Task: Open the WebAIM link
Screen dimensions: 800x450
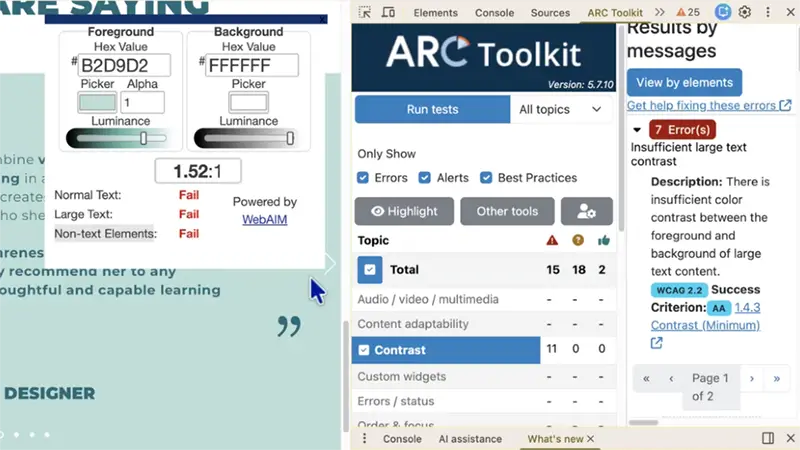Action: click(264, 219)
